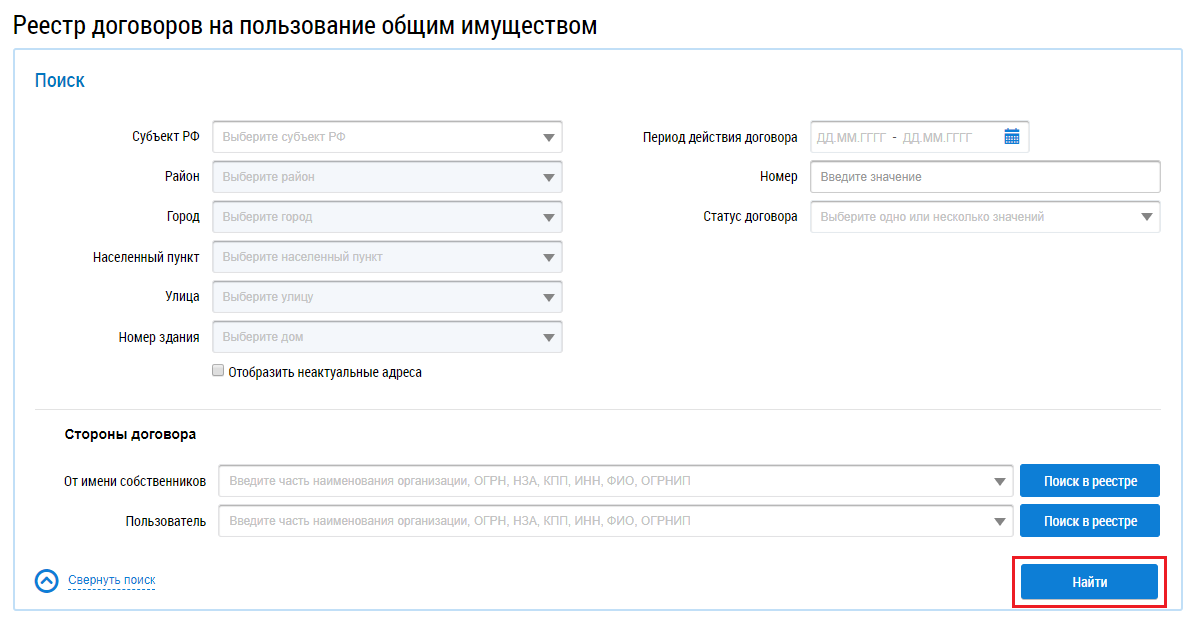
Task: Open the 'Населенный пункт' dropdown
Action: [x=548, y=257]
